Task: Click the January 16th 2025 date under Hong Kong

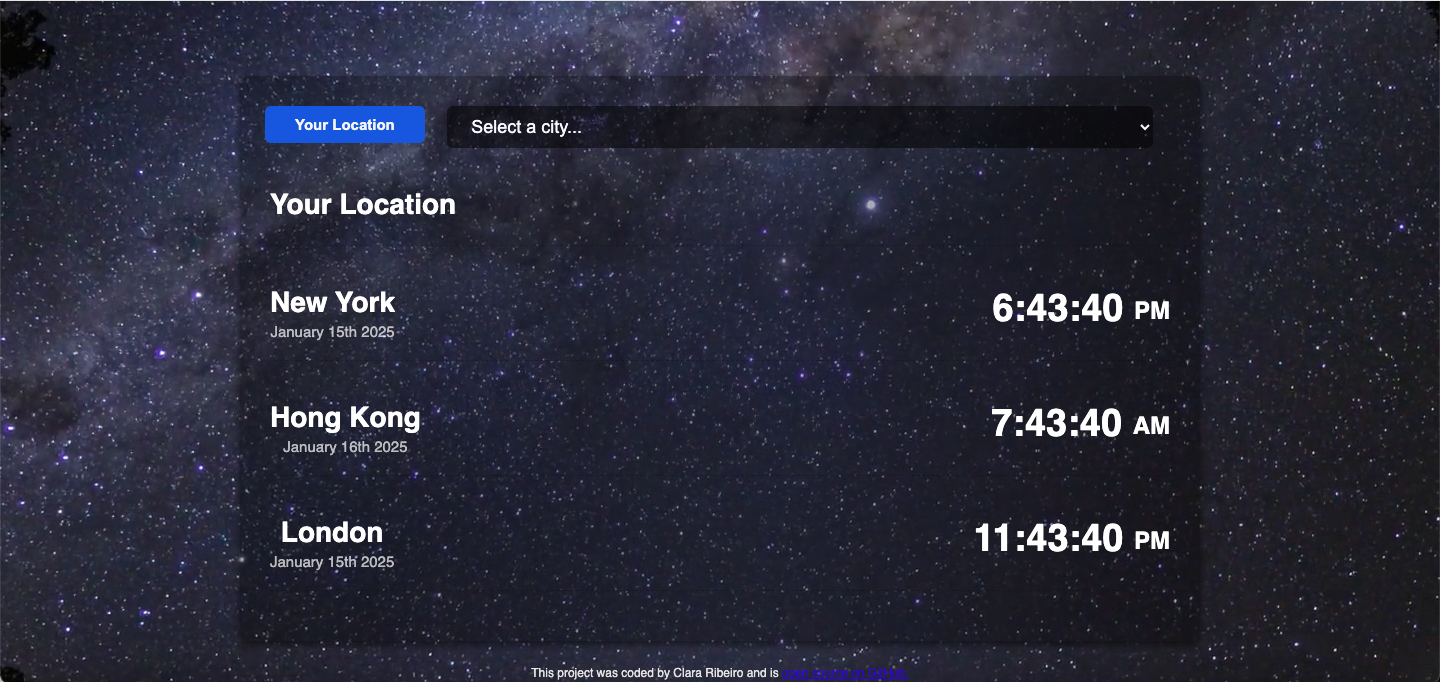Action: tap(345, 446)
